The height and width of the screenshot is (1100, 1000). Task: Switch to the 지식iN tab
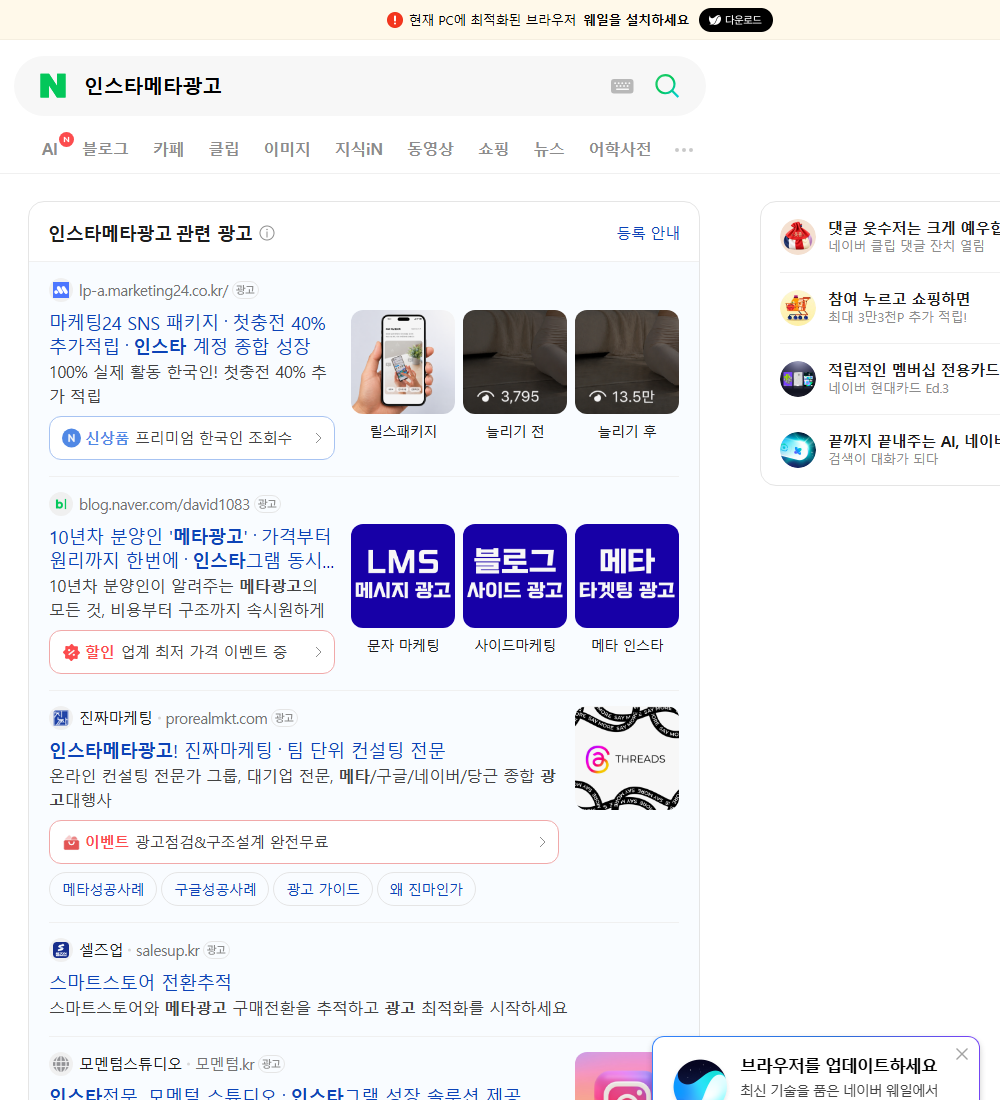359,149
